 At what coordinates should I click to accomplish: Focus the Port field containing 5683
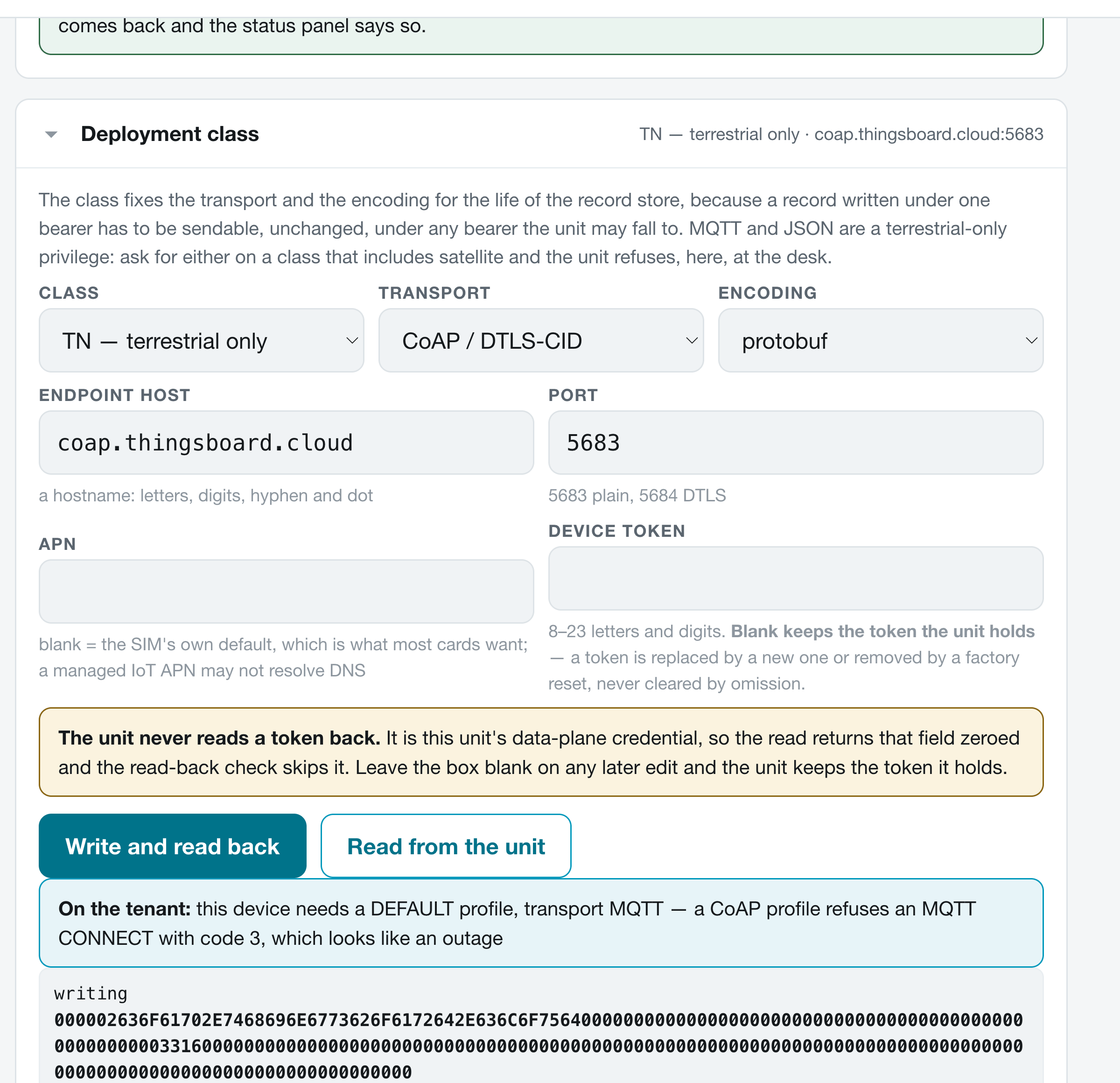tap(795, 443)
